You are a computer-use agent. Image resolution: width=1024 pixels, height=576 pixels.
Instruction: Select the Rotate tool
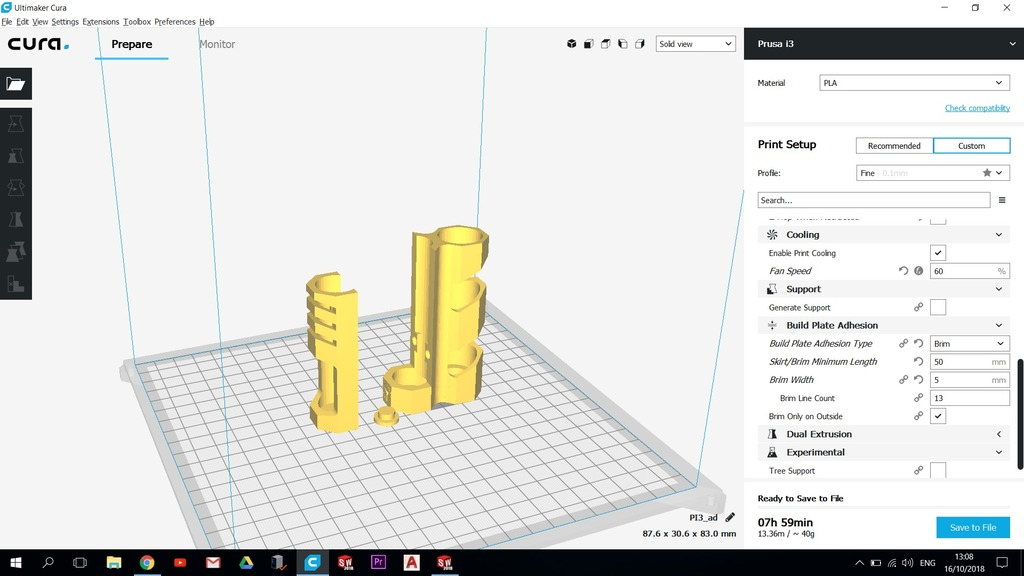click(15, 187)
